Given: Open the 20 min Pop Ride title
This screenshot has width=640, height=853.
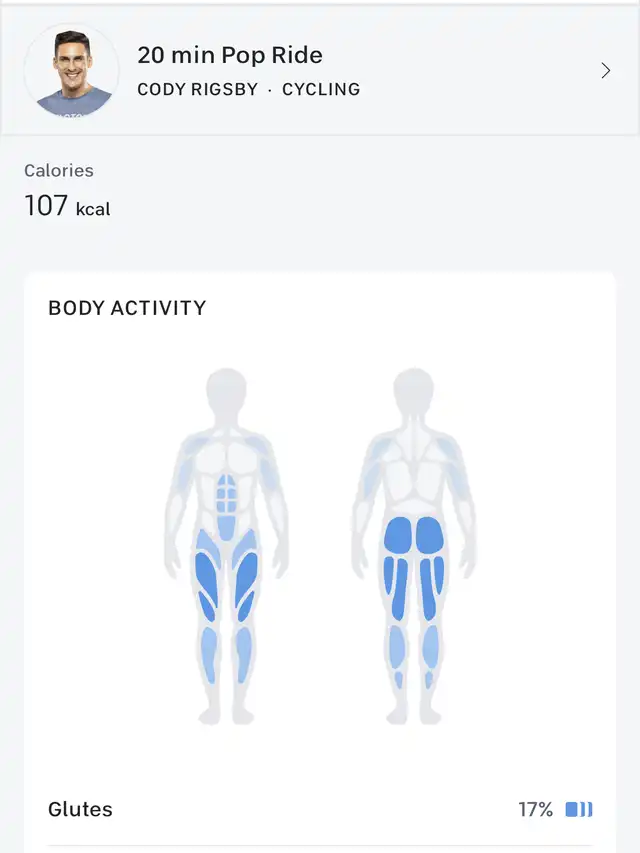Looking at the screenshot, I should coord(230,55).
